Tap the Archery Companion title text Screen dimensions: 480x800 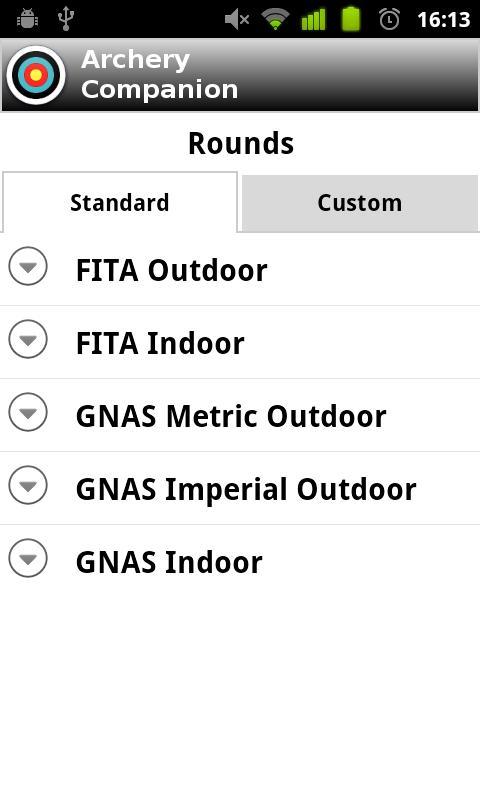pyautogui.click(x=160, y=74)
